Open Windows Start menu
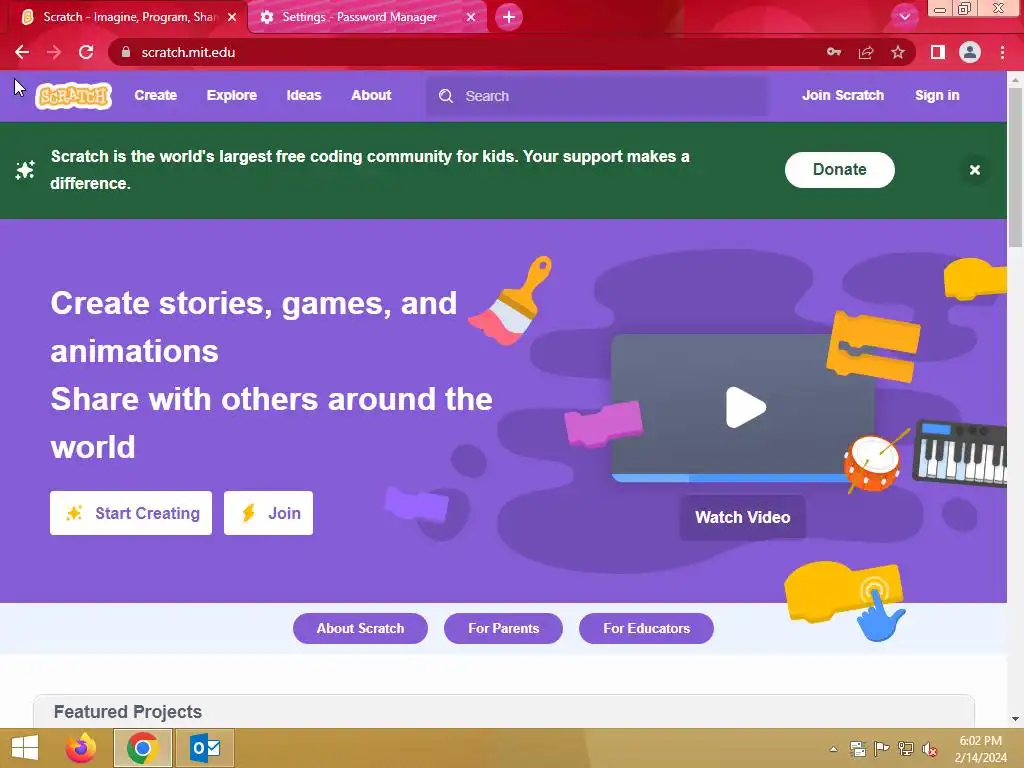Image resolution: width=1024 pixels, height=768 pixels. (x=25, y=748)
